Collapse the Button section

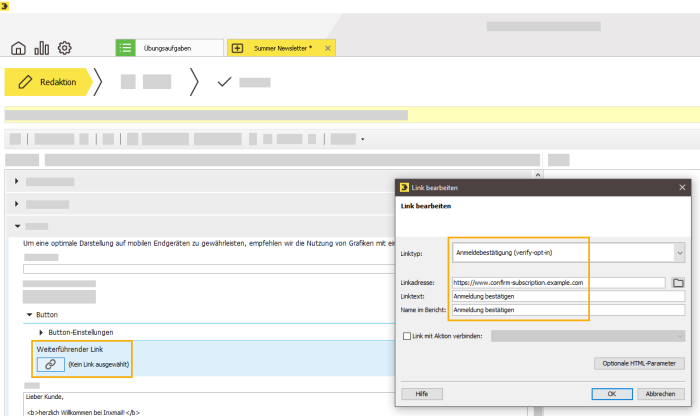[29, 315]
